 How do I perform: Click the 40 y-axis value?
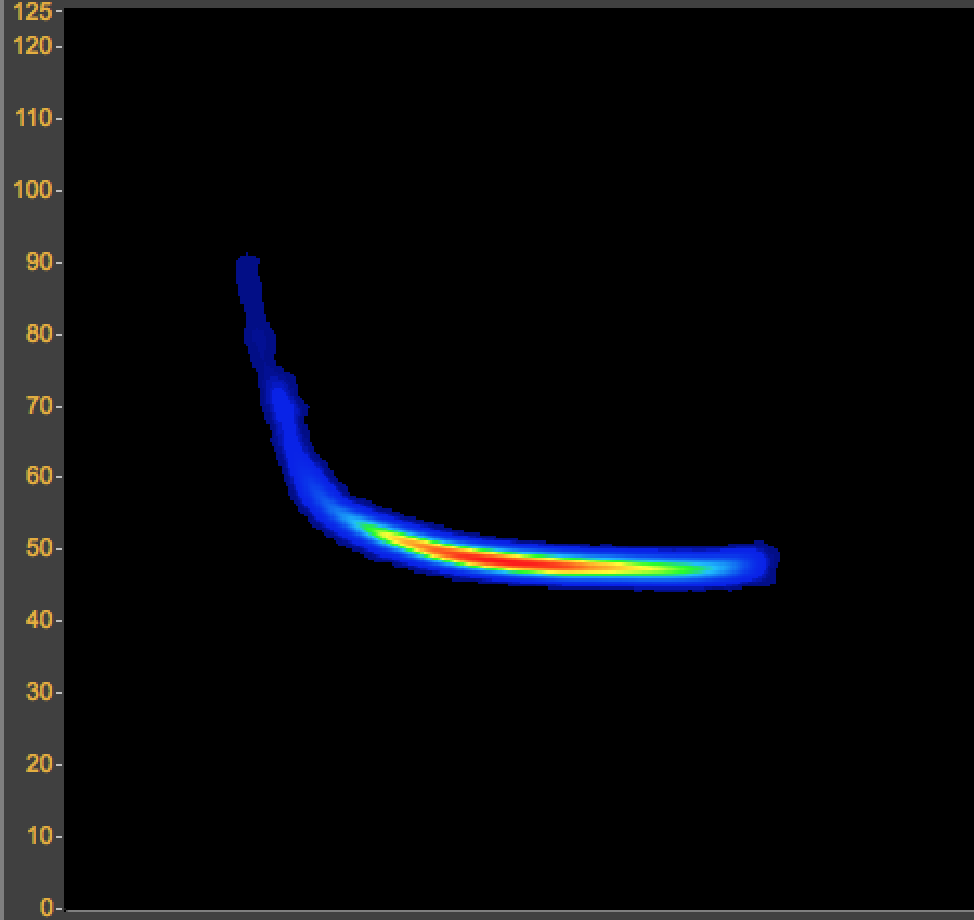38,621
